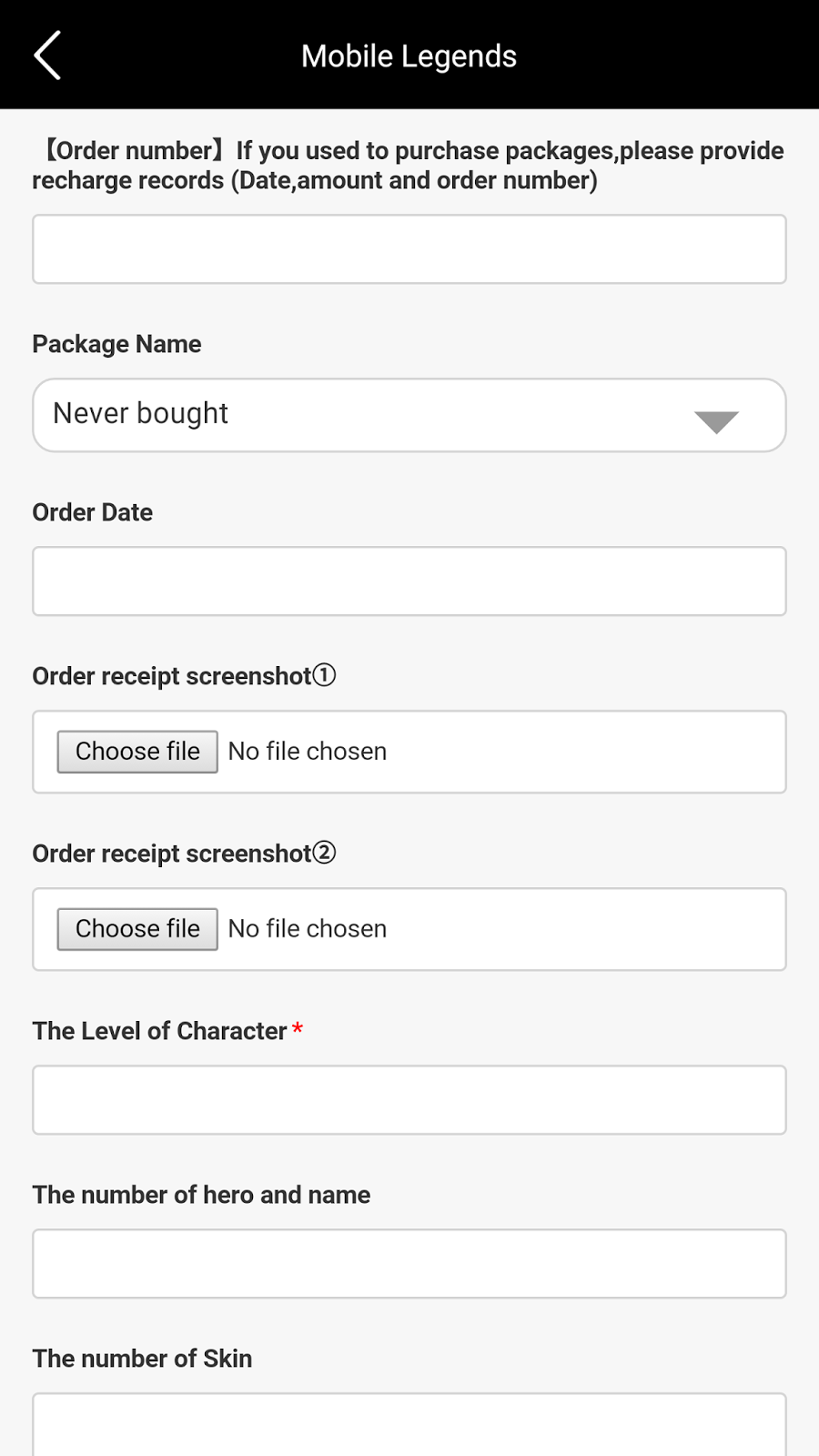Click "No file chosen" text for screenshot②
This screenshot has height=1456, width=819.
pyautogui.click(x=308, y=929)
